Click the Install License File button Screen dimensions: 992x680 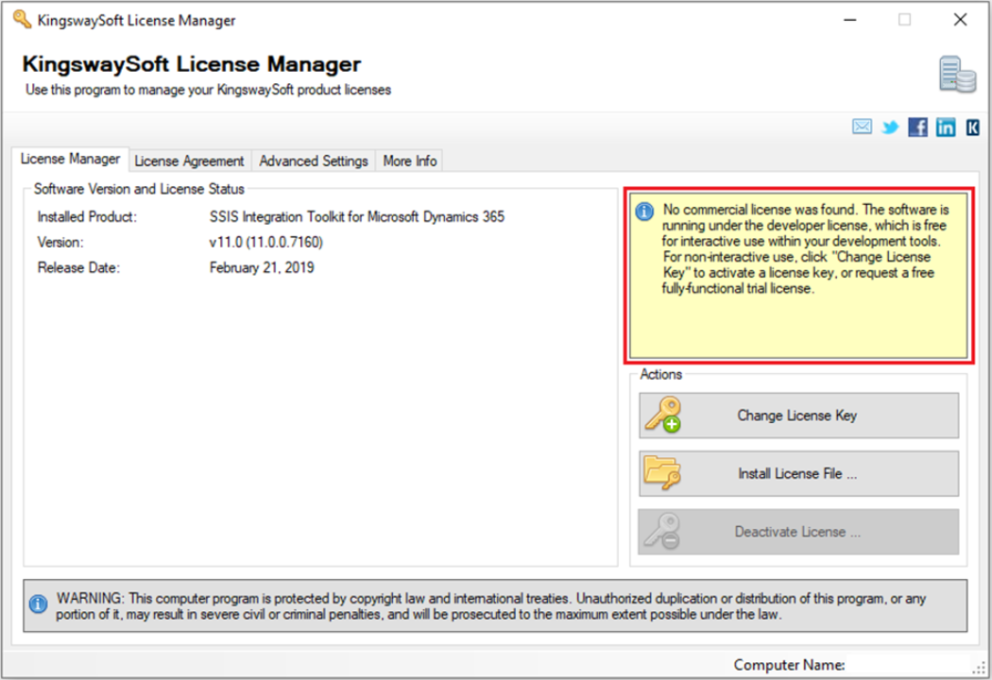point(798,474)
